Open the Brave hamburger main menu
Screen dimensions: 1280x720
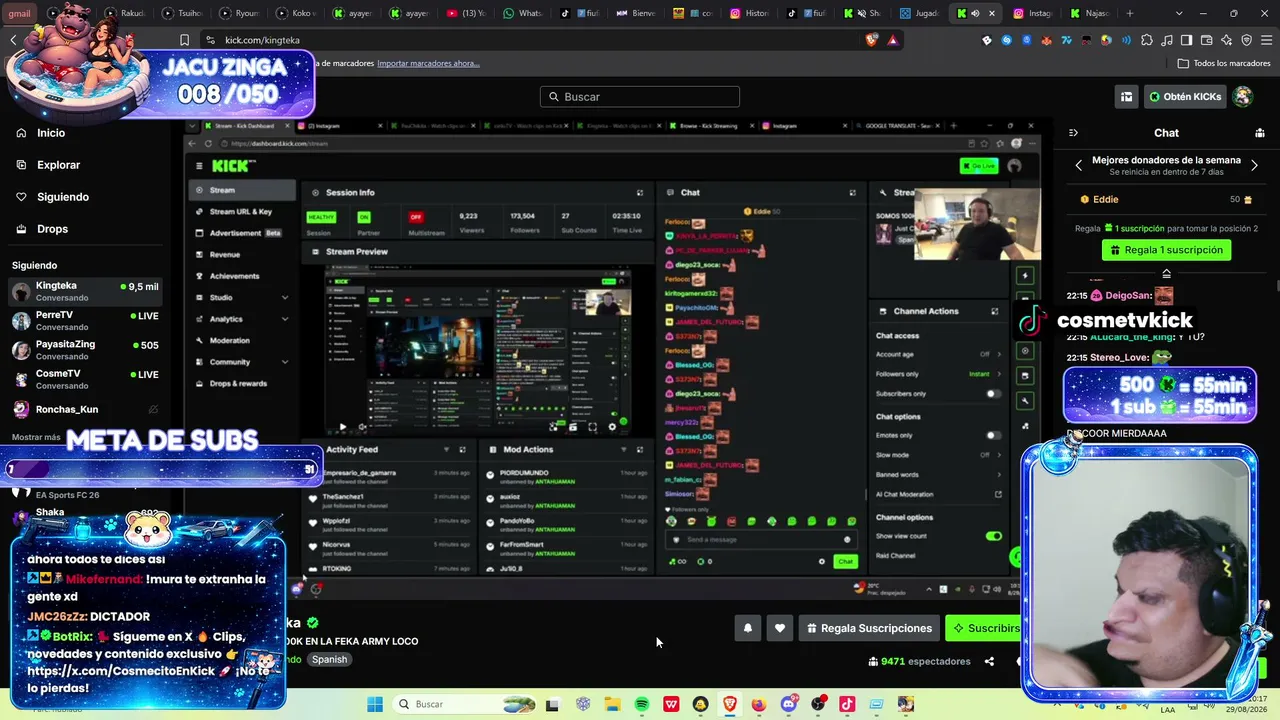pyautogui.click(x=1265, y=40)
